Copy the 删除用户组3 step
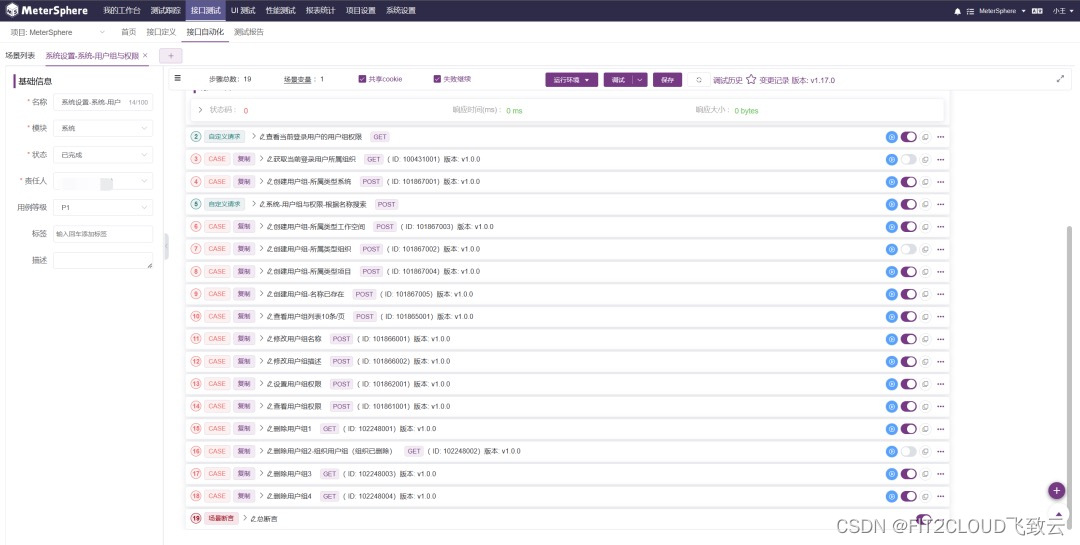This screenshot has width=1080, height=545. tap(926, 474)
